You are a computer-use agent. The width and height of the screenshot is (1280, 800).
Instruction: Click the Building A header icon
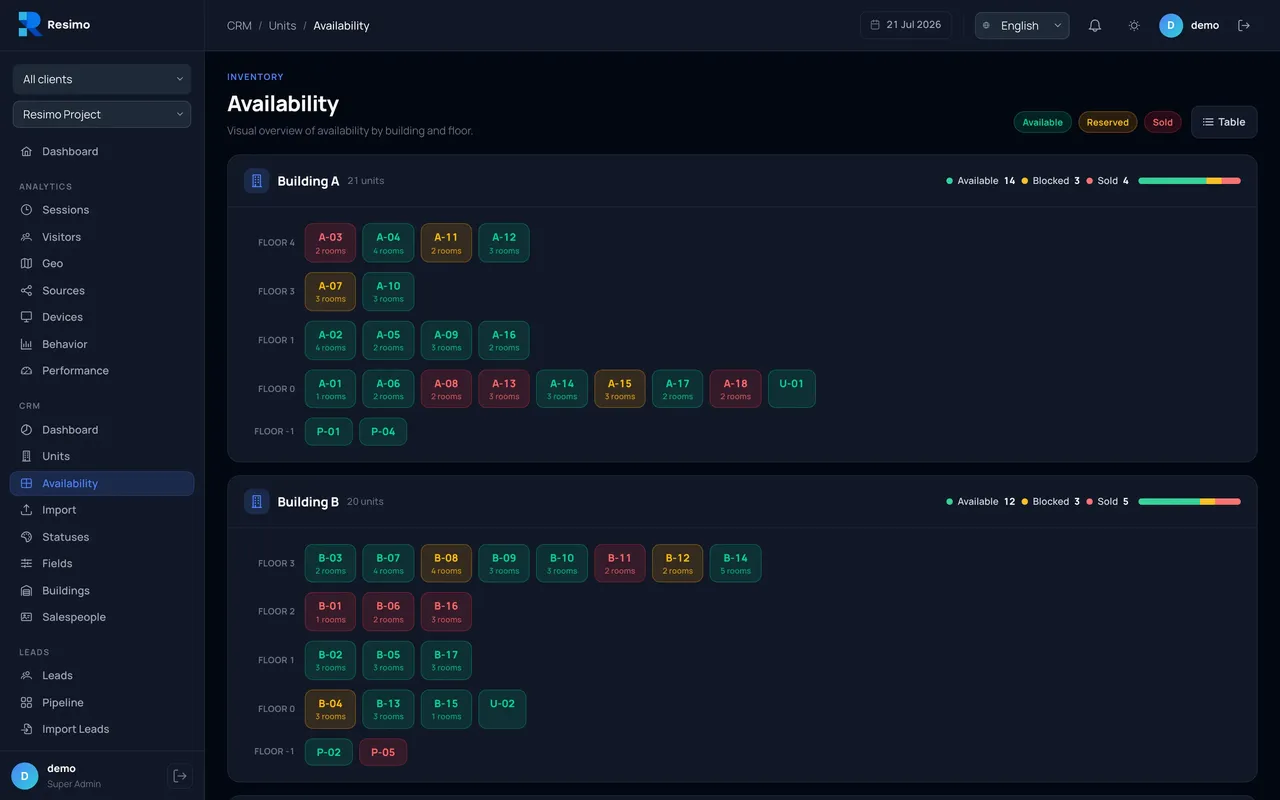[257, 181]
